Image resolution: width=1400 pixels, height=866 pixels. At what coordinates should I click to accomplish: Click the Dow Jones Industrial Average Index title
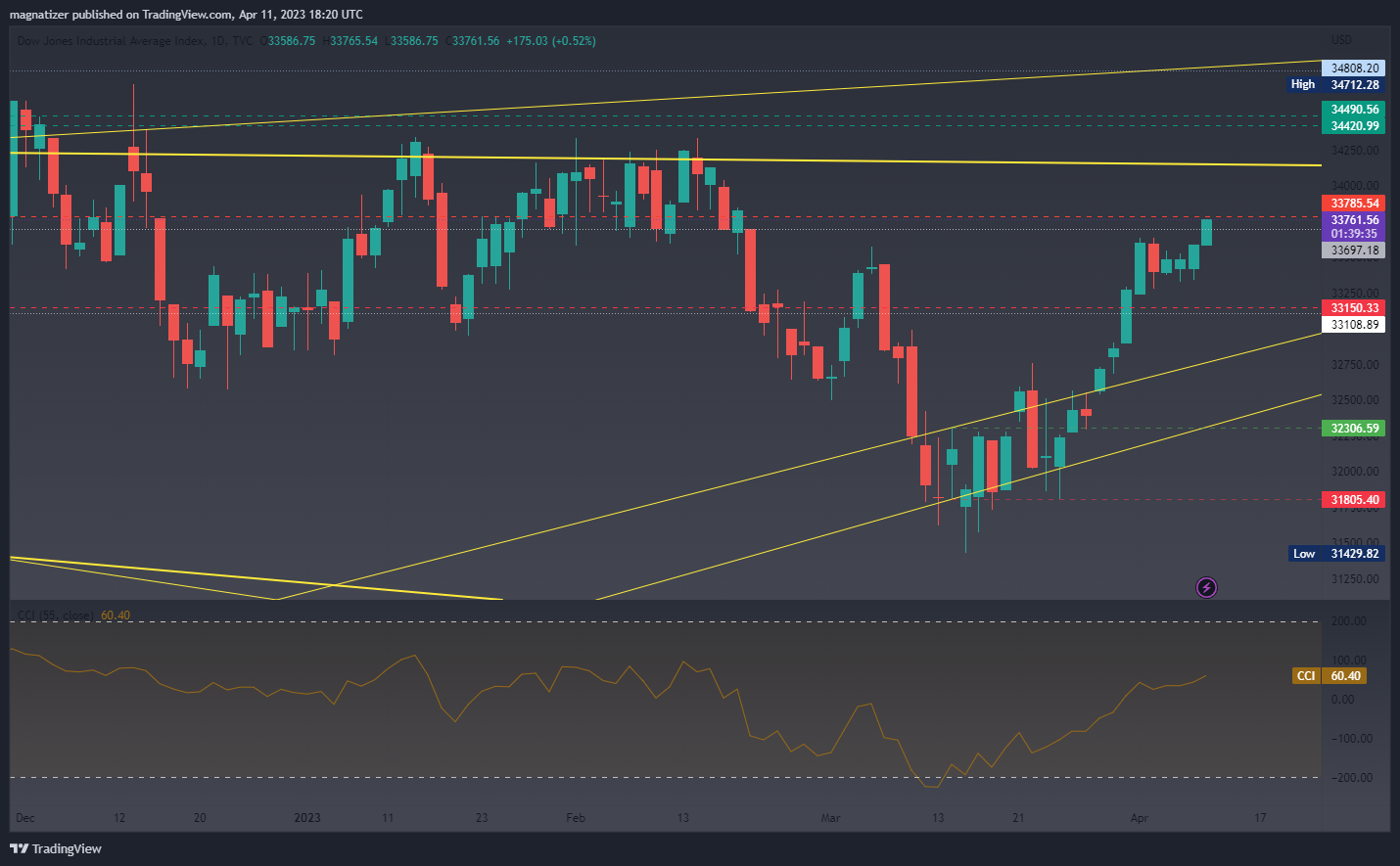[112, 41]
